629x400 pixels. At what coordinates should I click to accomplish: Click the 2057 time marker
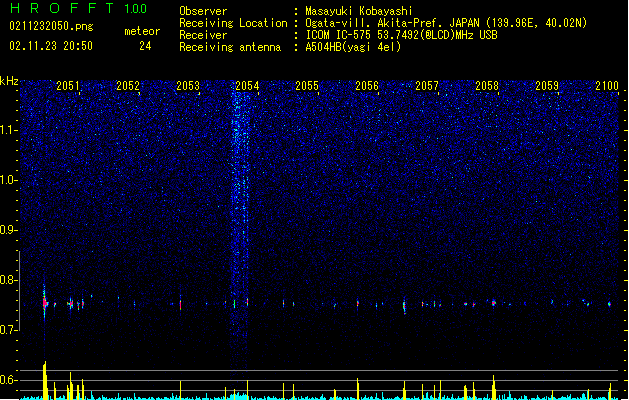click(x=427, y=85)
